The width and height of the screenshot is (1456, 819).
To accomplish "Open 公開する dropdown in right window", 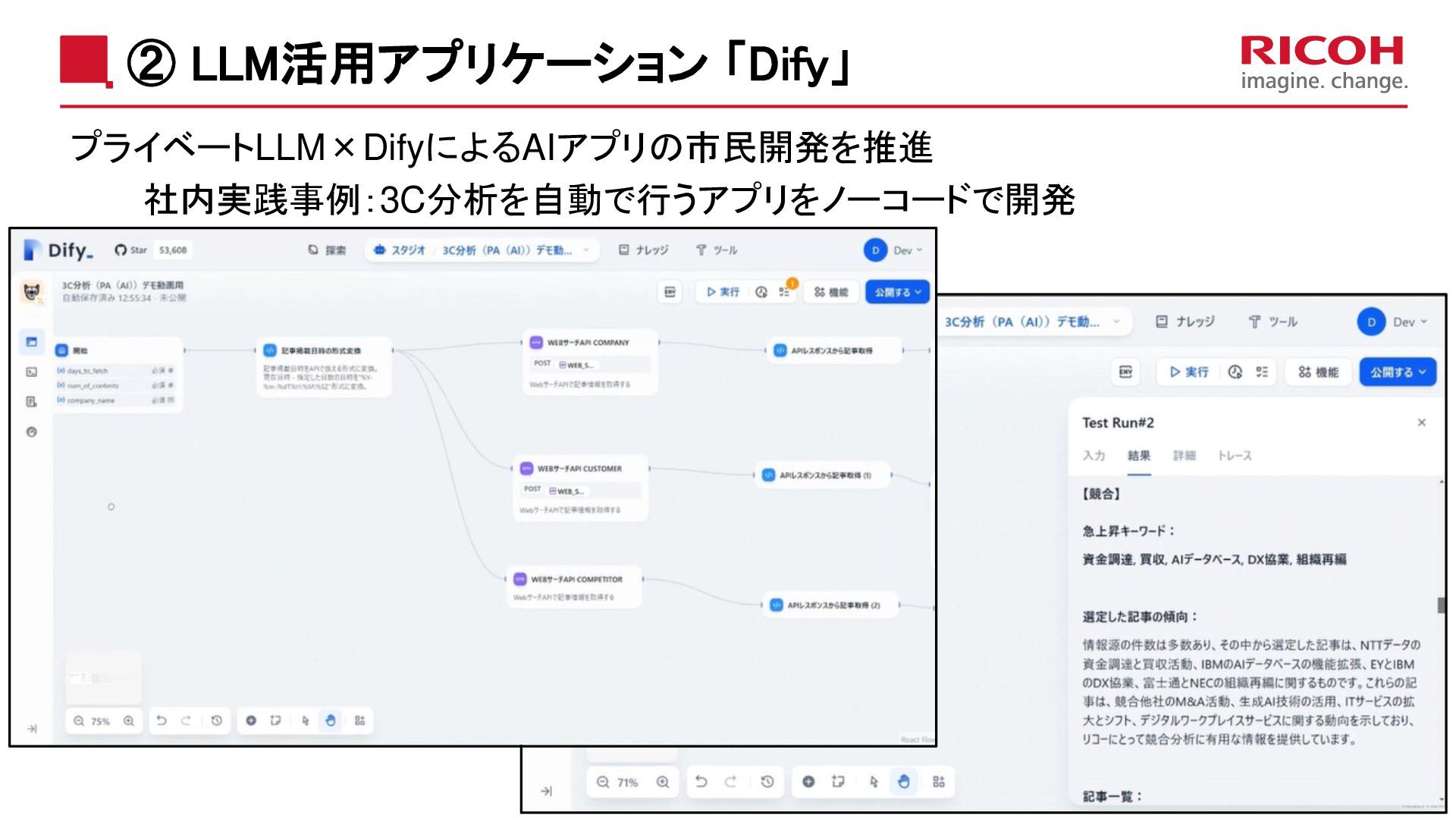I will 1398,372.
